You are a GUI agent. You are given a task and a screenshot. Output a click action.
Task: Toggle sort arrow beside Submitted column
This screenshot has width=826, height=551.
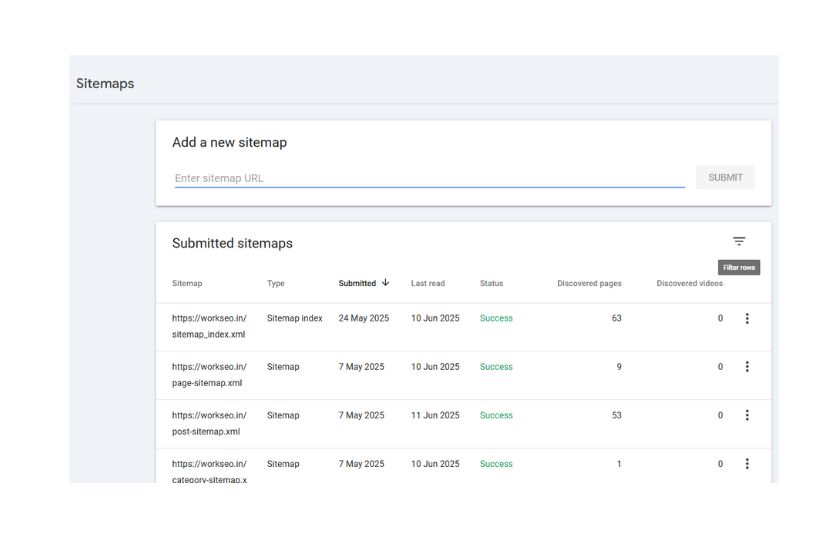pyautogui.click(x=386, y=282)
